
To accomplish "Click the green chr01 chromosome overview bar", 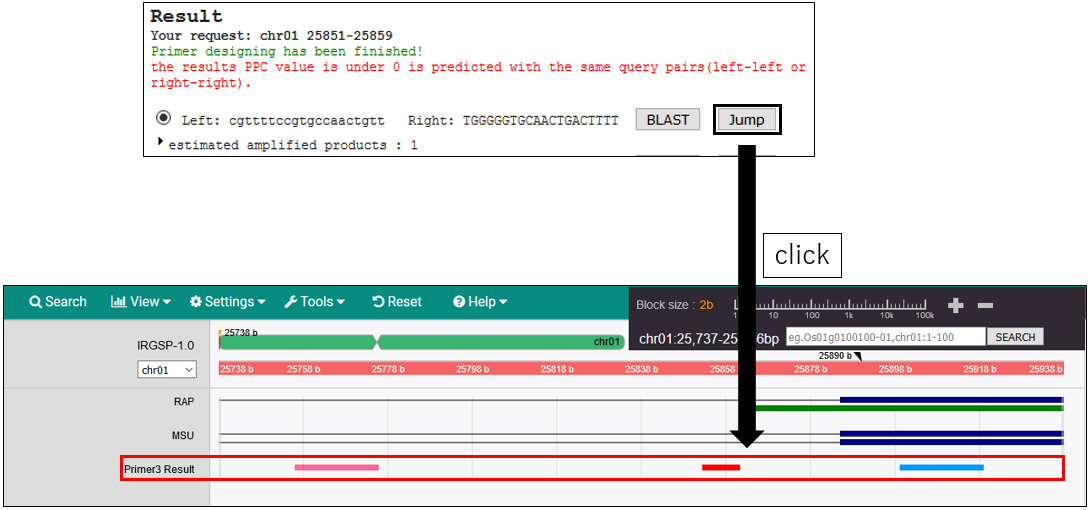I will click(421, 342).
